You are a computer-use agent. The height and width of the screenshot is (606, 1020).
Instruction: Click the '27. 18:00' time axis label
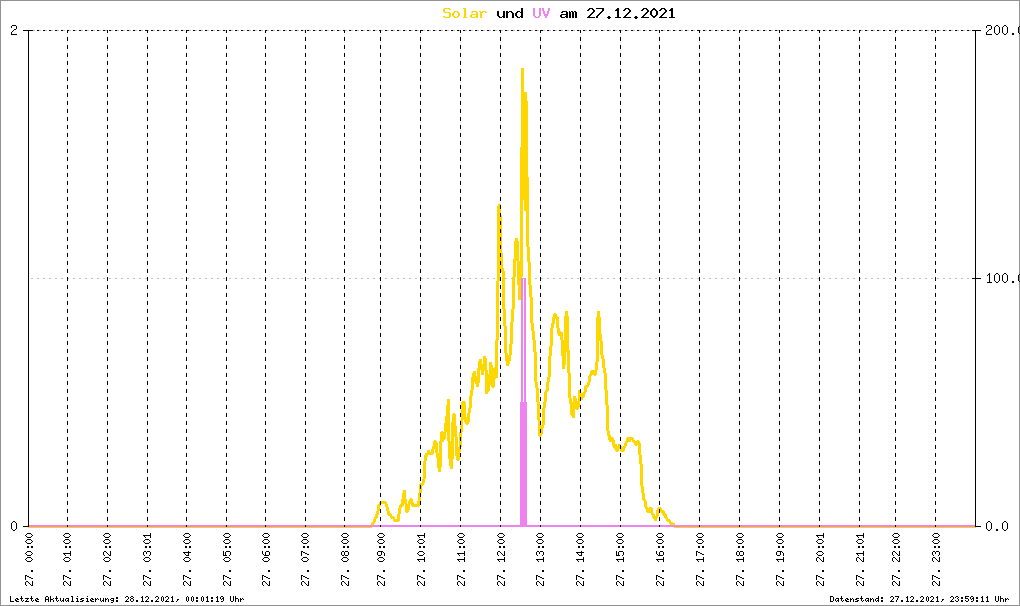pyautogui.click(x=740, y=559)
